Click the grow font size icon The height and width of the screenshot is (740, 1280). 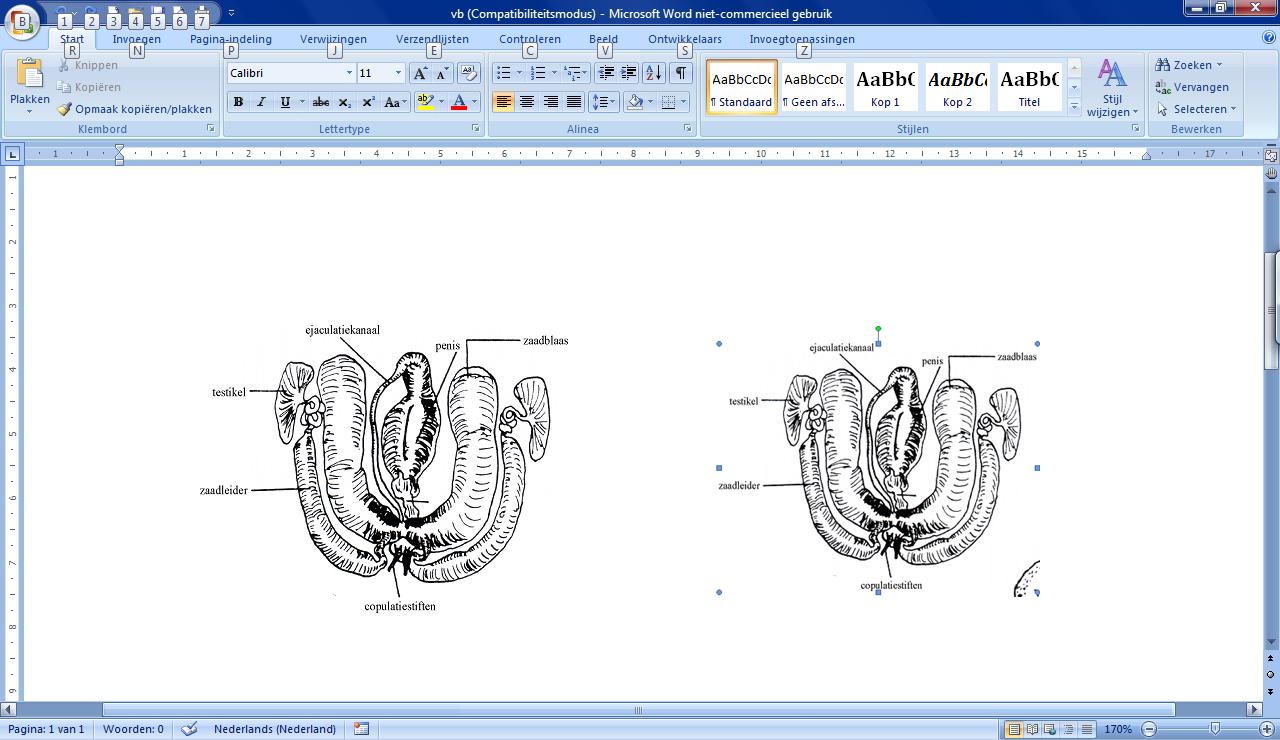point(420,73)
